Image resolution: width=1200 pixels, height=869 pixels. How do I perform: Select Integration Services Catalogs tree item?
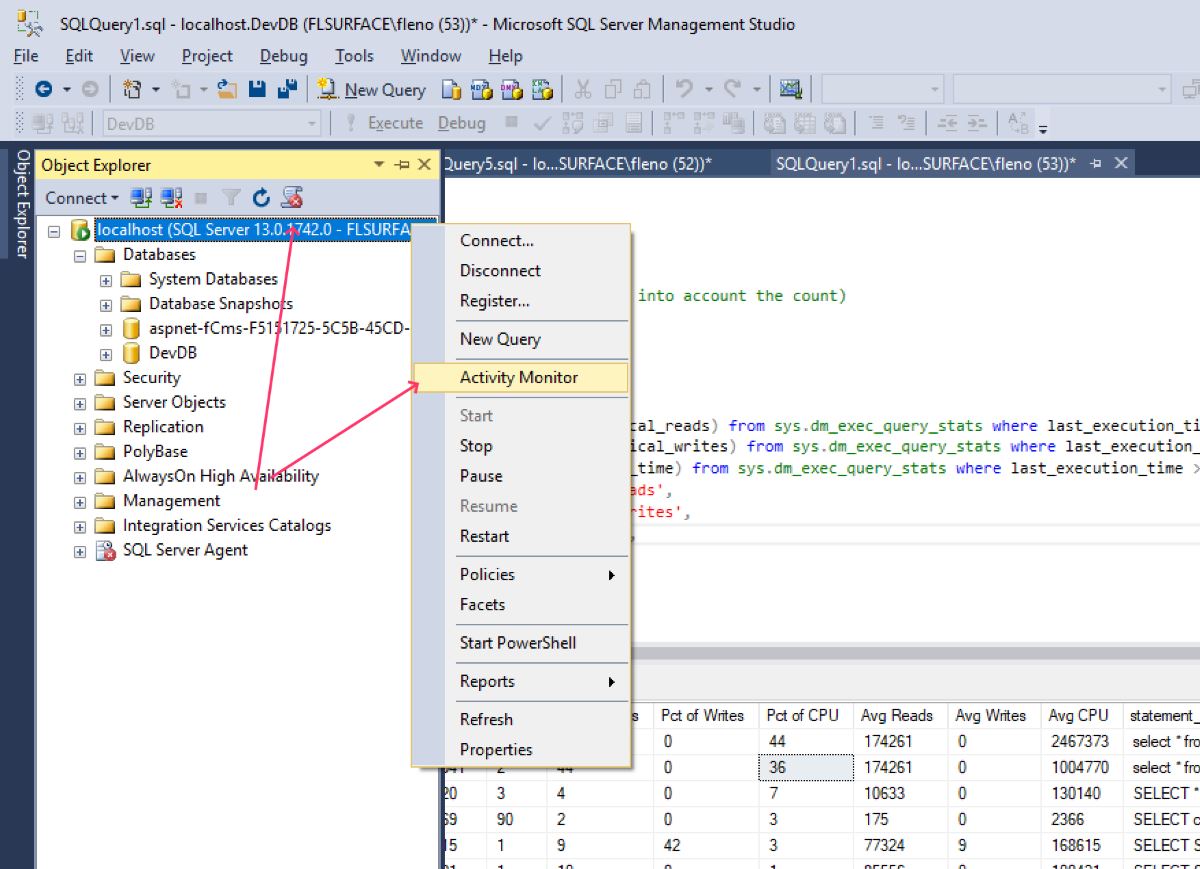227,526
